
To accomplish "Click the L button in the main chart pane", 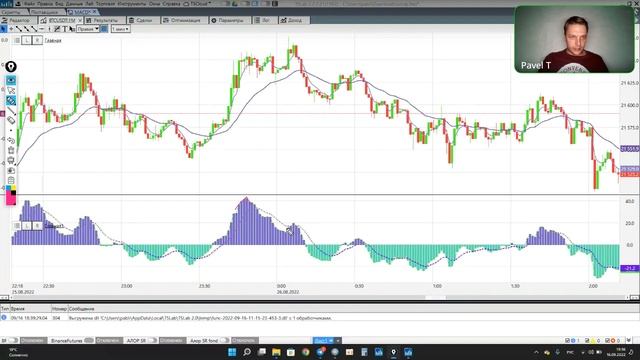I will pyautogui.click(x=27, y=40).
